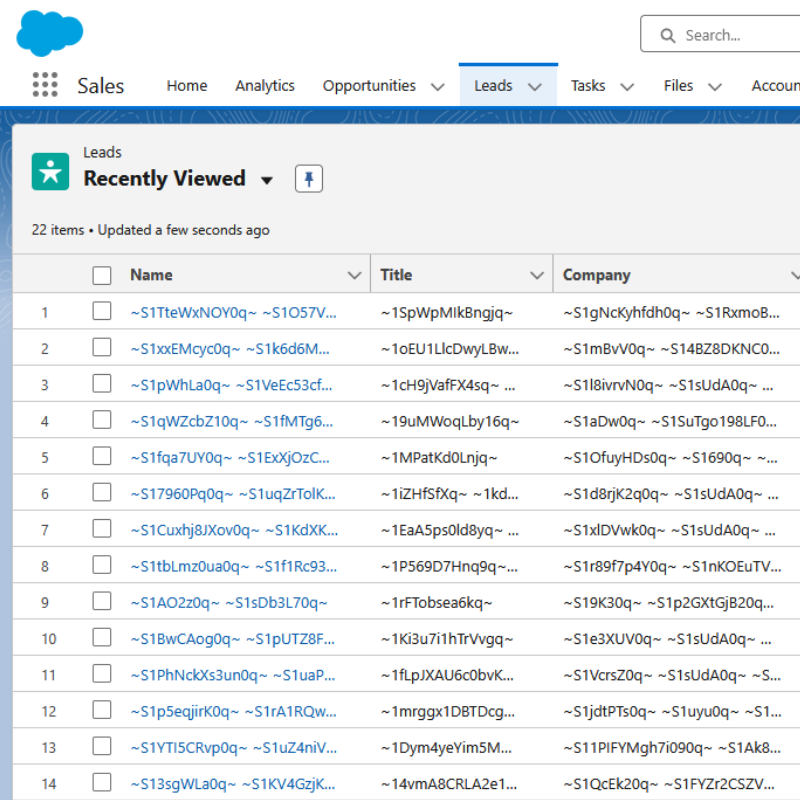This screenshot has width=800, height=800.
Task: Select the checkbox for row 7
Action: pyautogui.click(x=102, y=528)
